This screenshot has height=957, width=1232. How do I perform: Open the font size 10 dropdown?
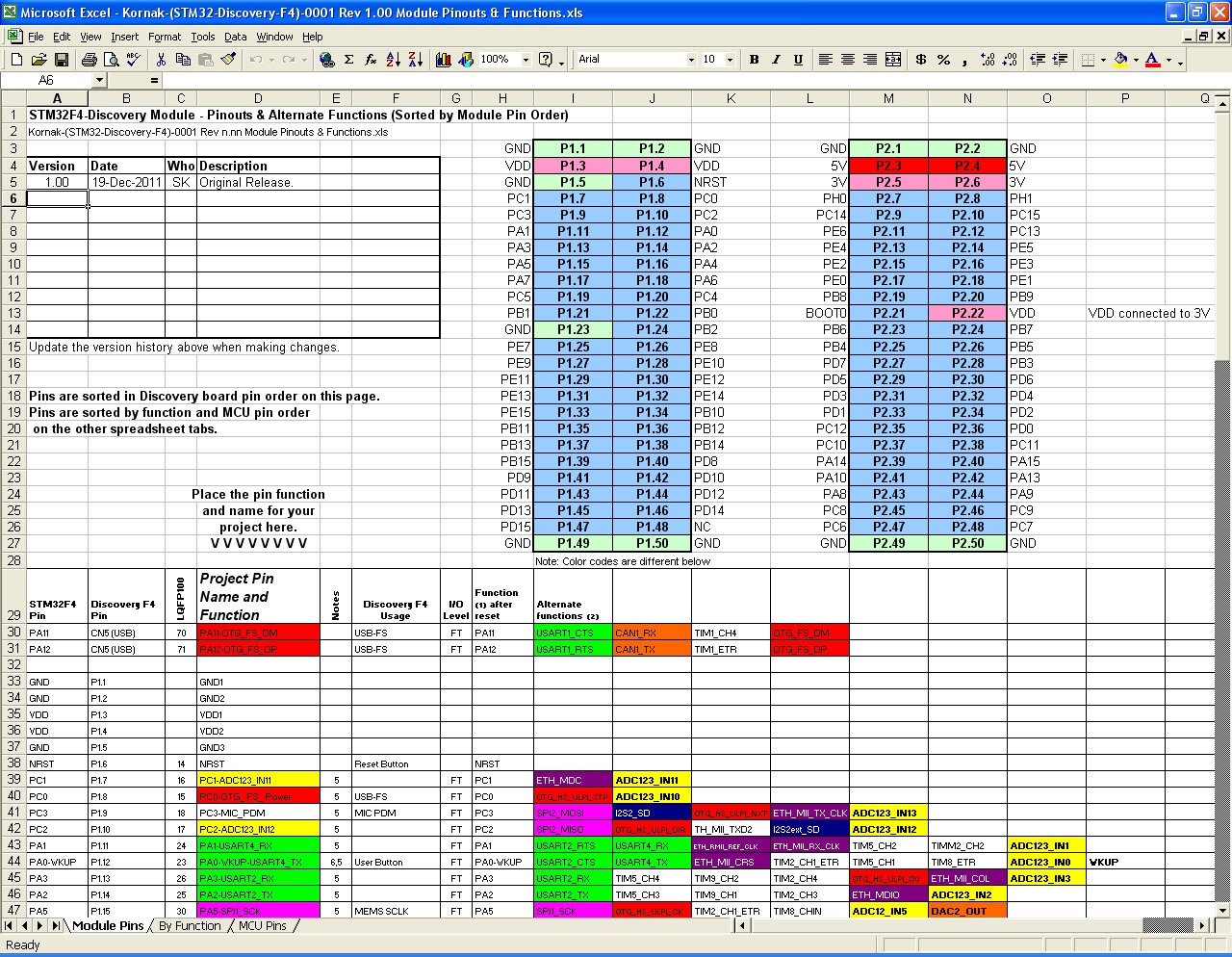click(x=731, y=60)
